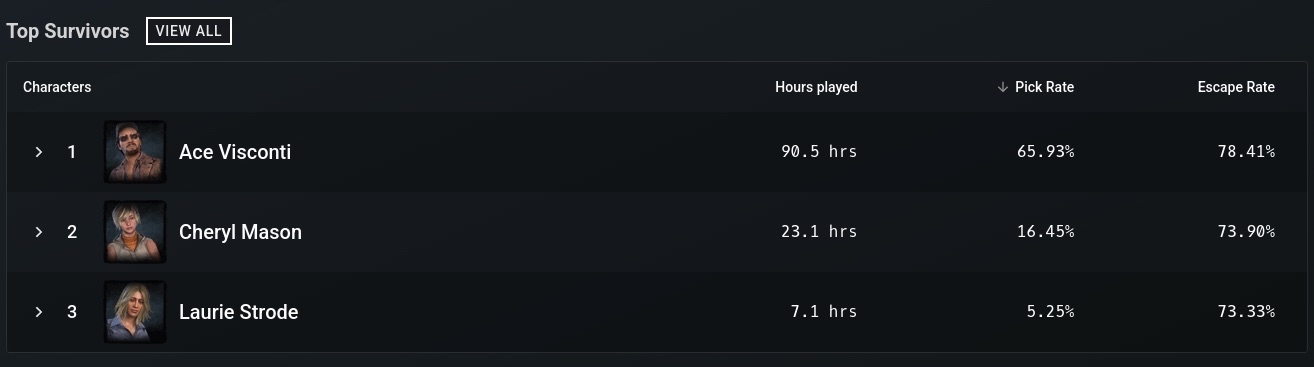Expand the Laurie Strode row chevron

coord(39,312)
